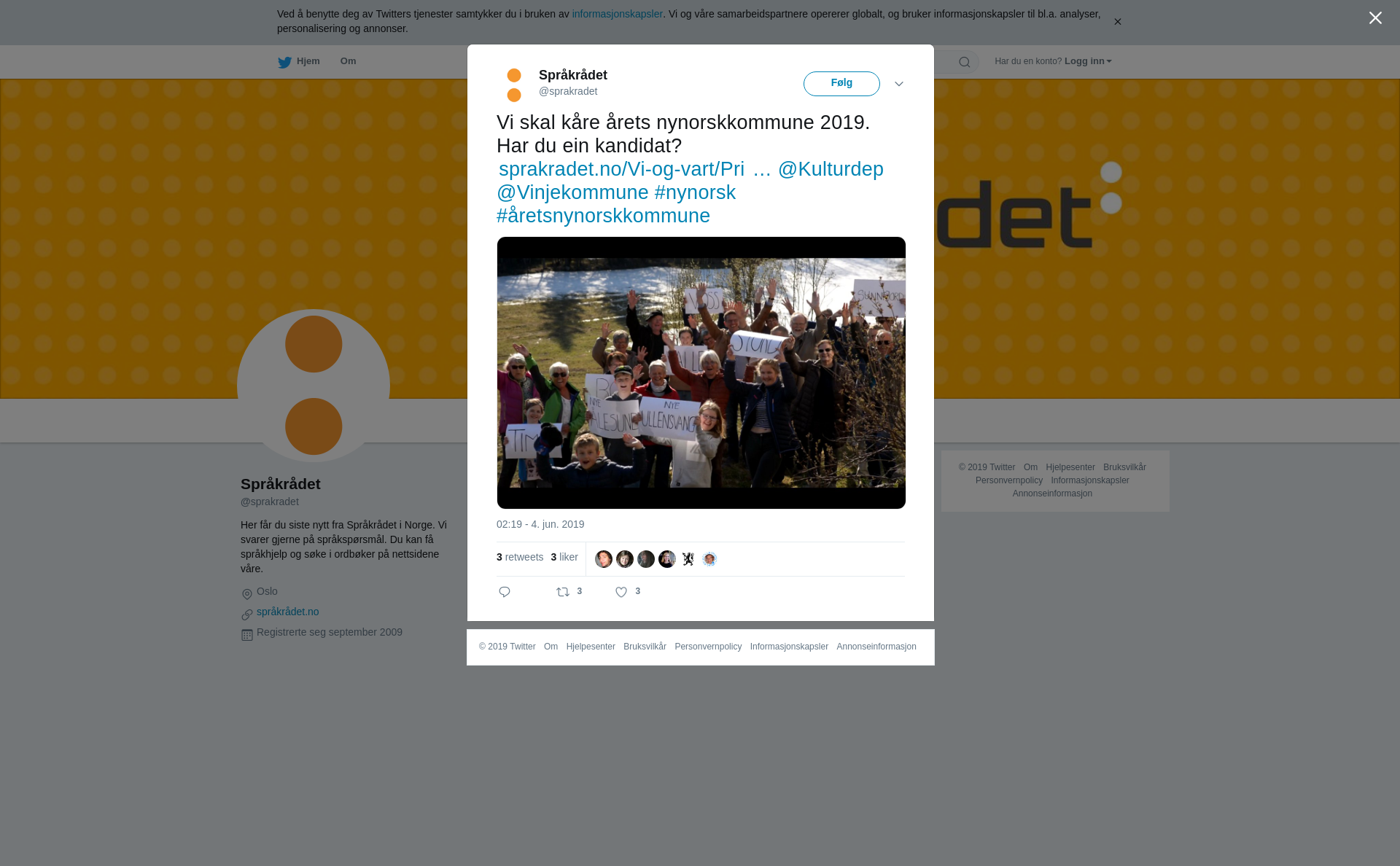Screen dimensions: 1400x866
Task: Open the Logg inn dropdown
Action: pyautogui.click(x=1088, y=61)
